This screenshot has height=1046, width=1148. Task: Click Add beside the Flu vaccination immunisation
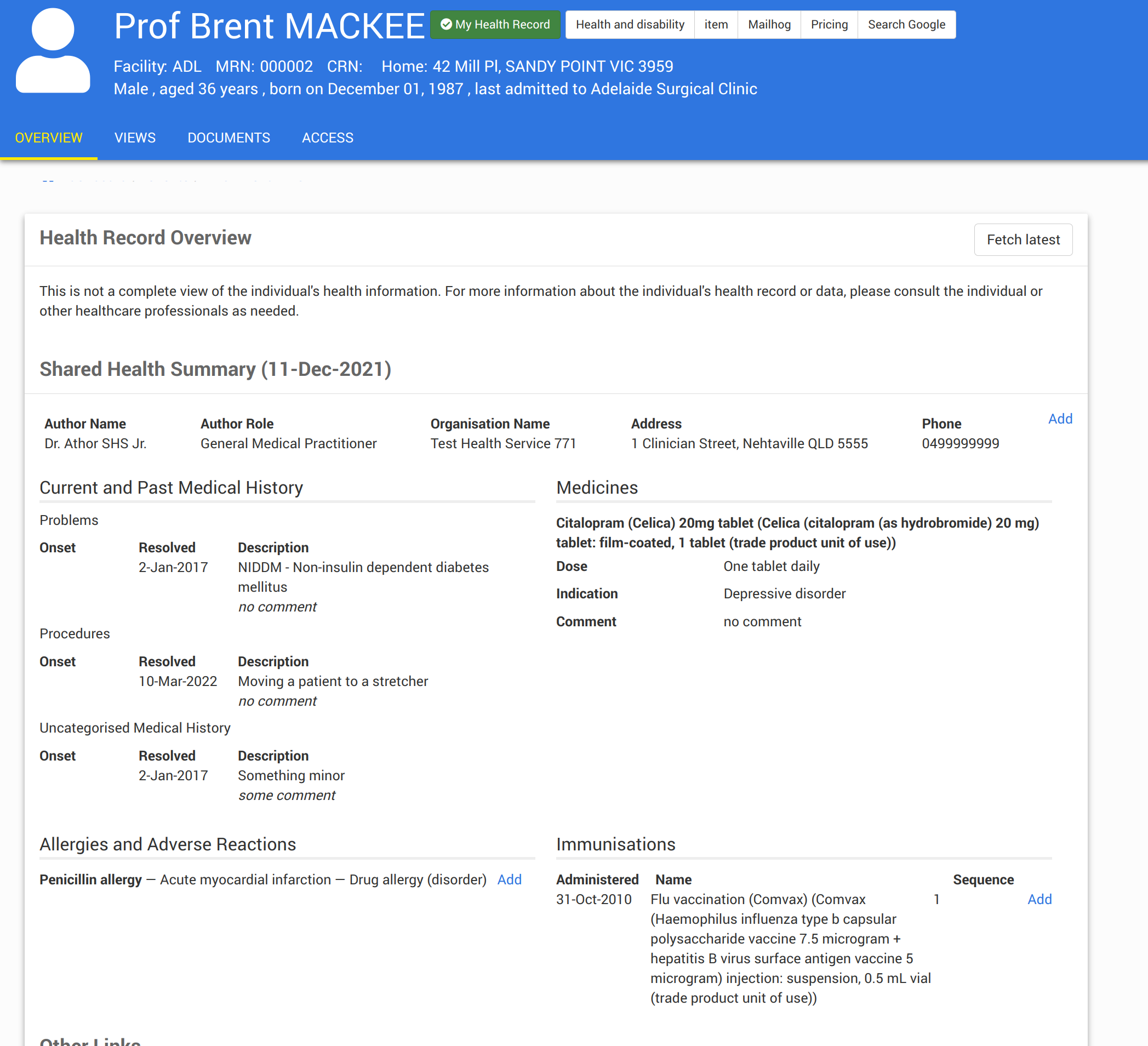(x=1038, y=899)
